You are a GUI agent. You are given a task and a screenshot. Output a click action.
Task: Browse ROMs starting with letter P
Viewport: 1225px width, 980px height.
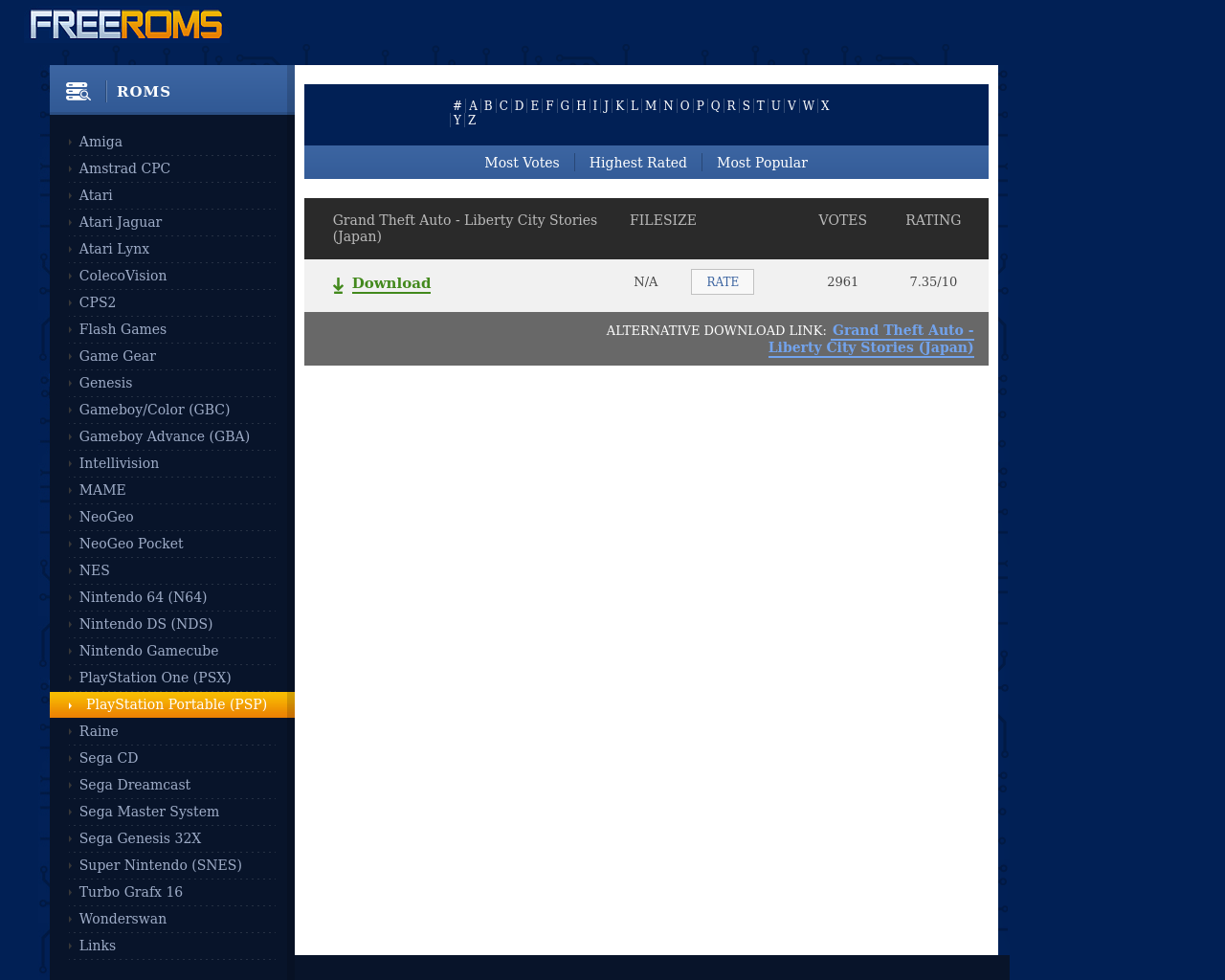(x=701, y=106)
